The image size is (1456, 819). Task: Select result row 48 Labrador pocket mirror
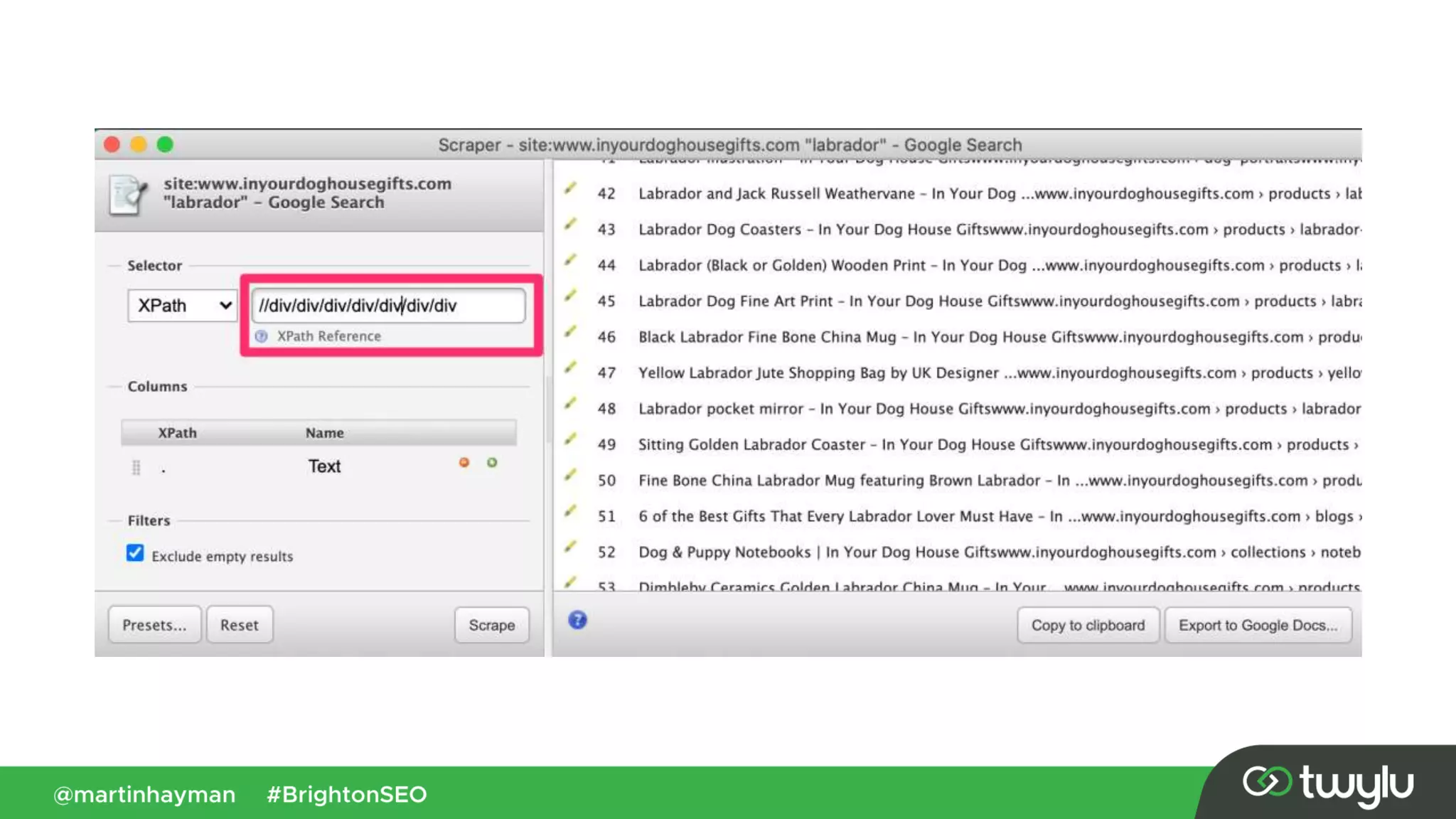[924, 409]
